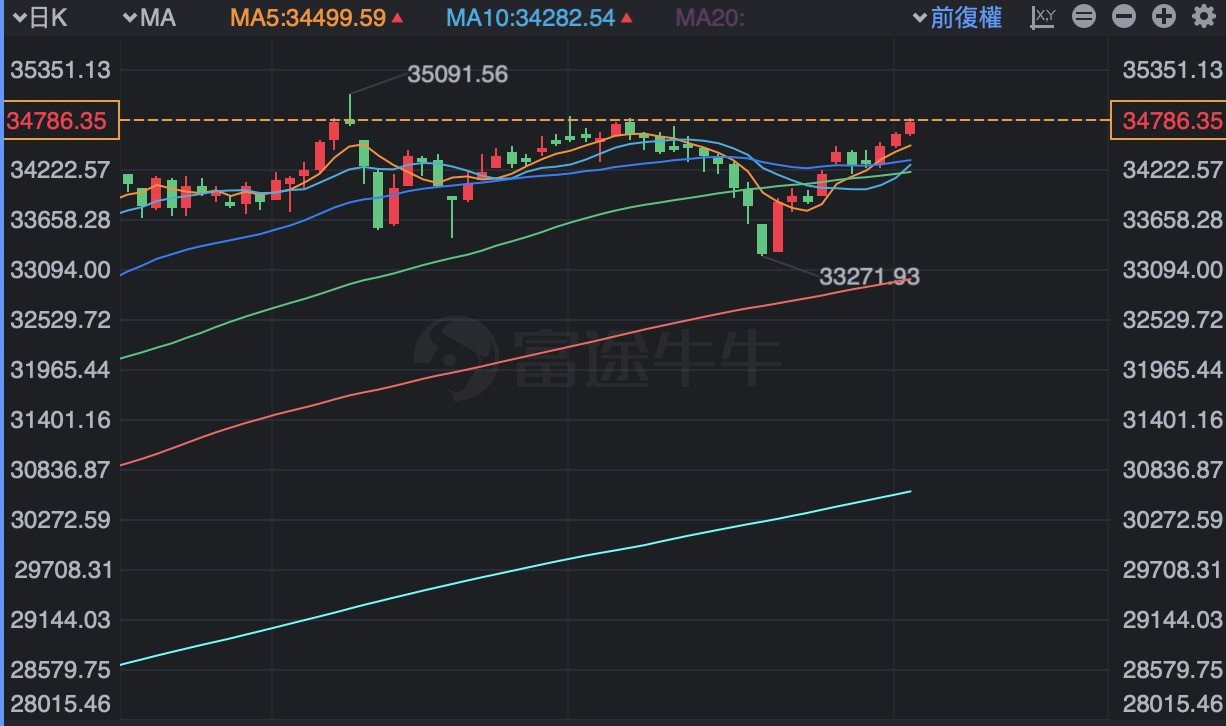Zoom out chart with minus icon
The image size is (1226, 726).
pyautogui.click(x=1124, y=17)
